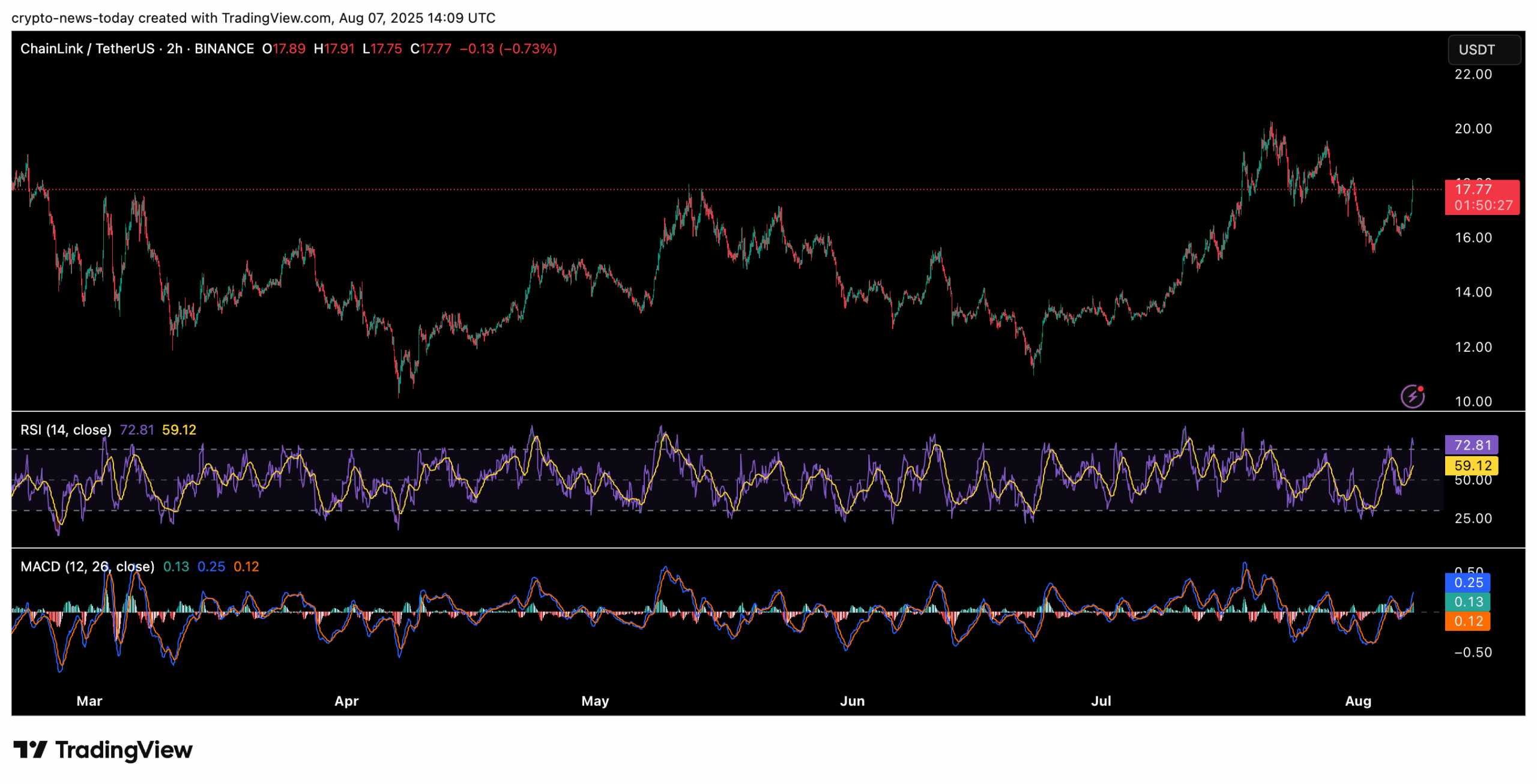The height and width of the screenshot is (784, 1537).
Task: Click the 12.00 price scale label
Action: point(1473,347)
